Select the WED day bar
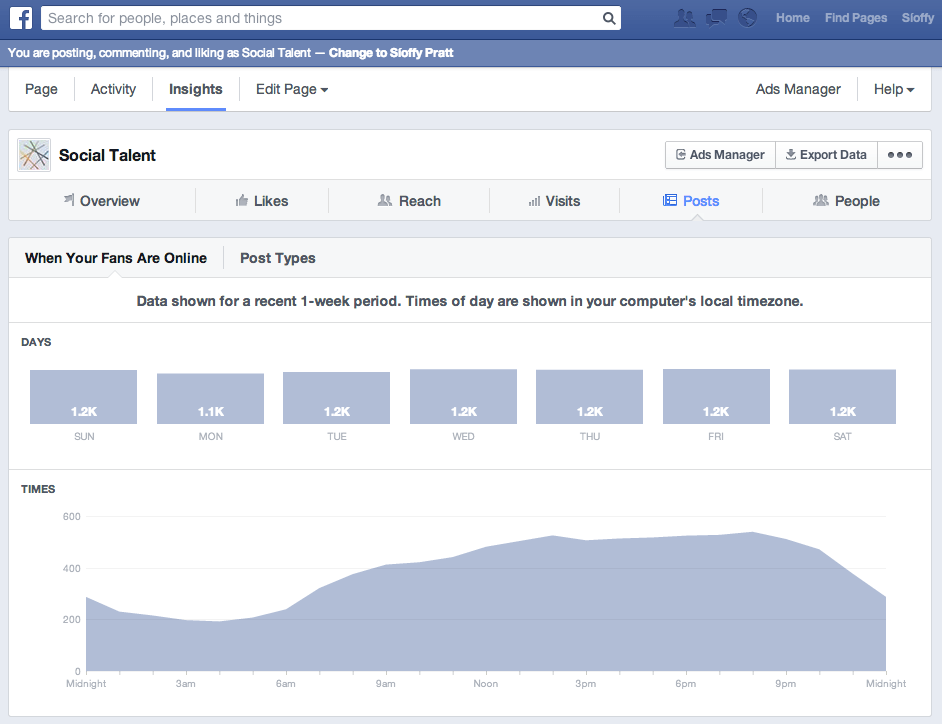The width and height of the screenshot is (942, 724). point(463,397)
